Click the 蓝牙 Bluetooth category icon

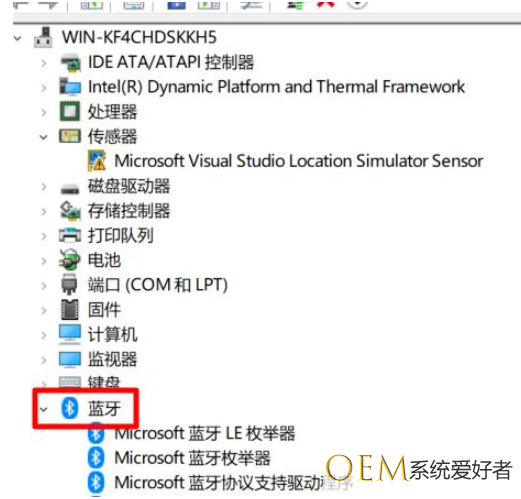tap(70, 408)
